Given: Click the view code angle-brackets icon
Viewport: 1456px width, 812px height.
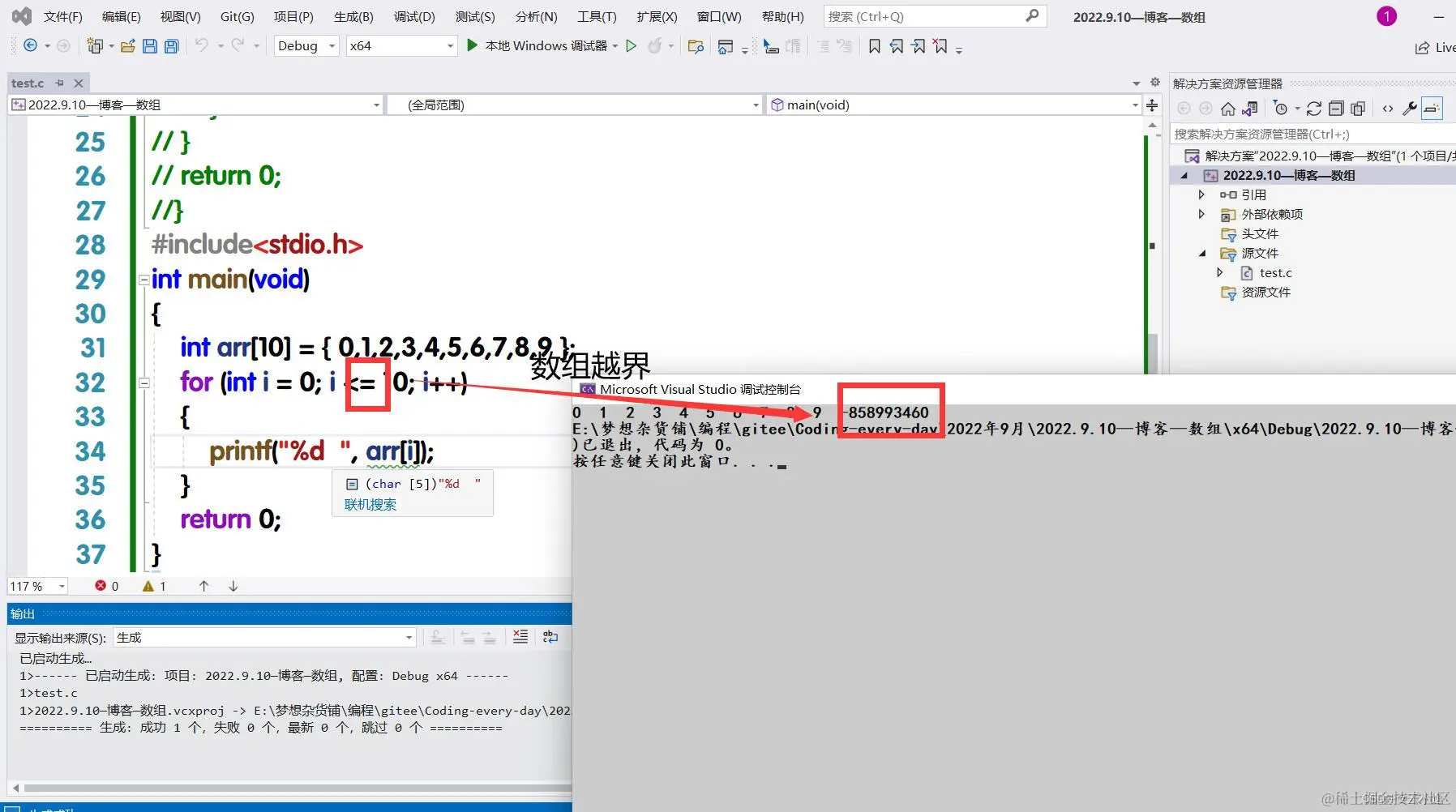Looking at the screenshot, I should (1388, 109).
